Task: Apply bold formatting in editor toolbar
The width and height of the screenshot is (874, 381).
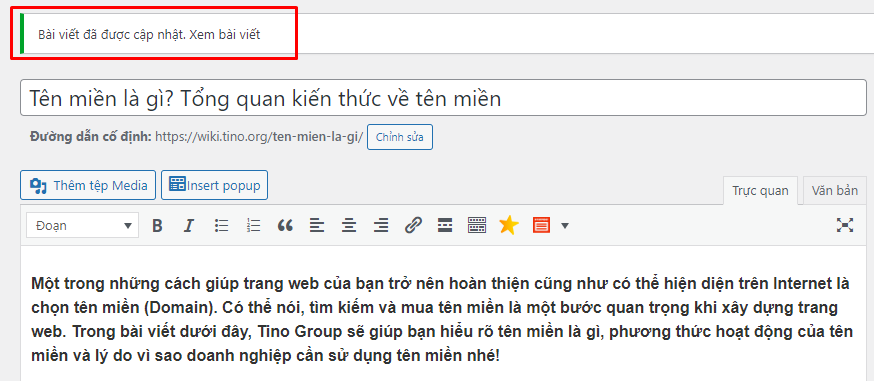Action: coord(157,226)
